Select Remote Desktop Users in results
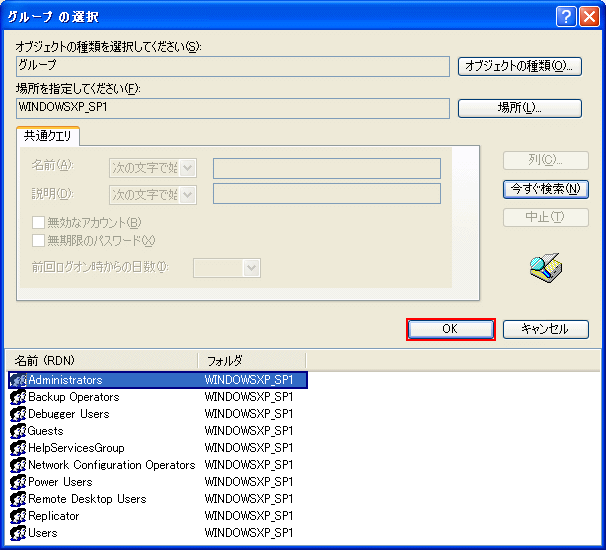The width and height of the screenshot is (606, 550). (x=87, y=499)
